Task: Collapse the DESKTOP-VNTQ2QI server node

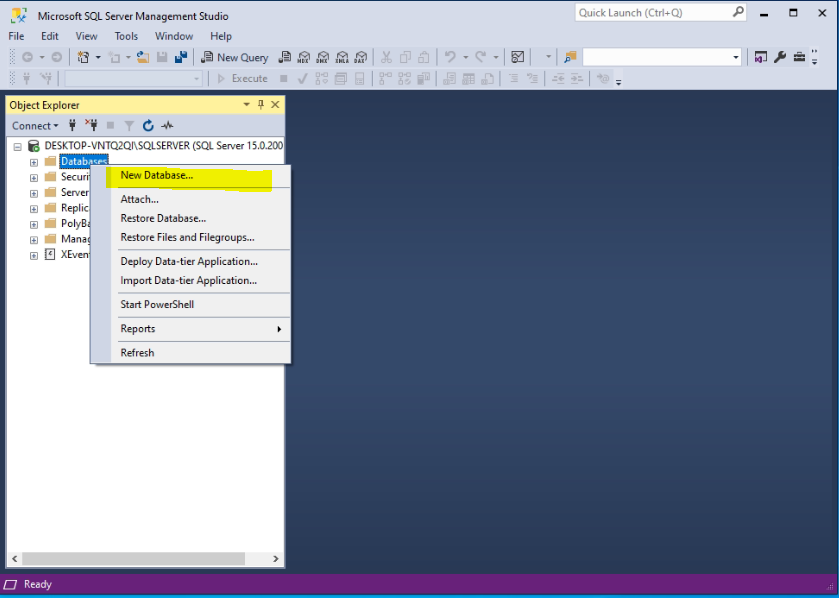Action: [18, 146]
